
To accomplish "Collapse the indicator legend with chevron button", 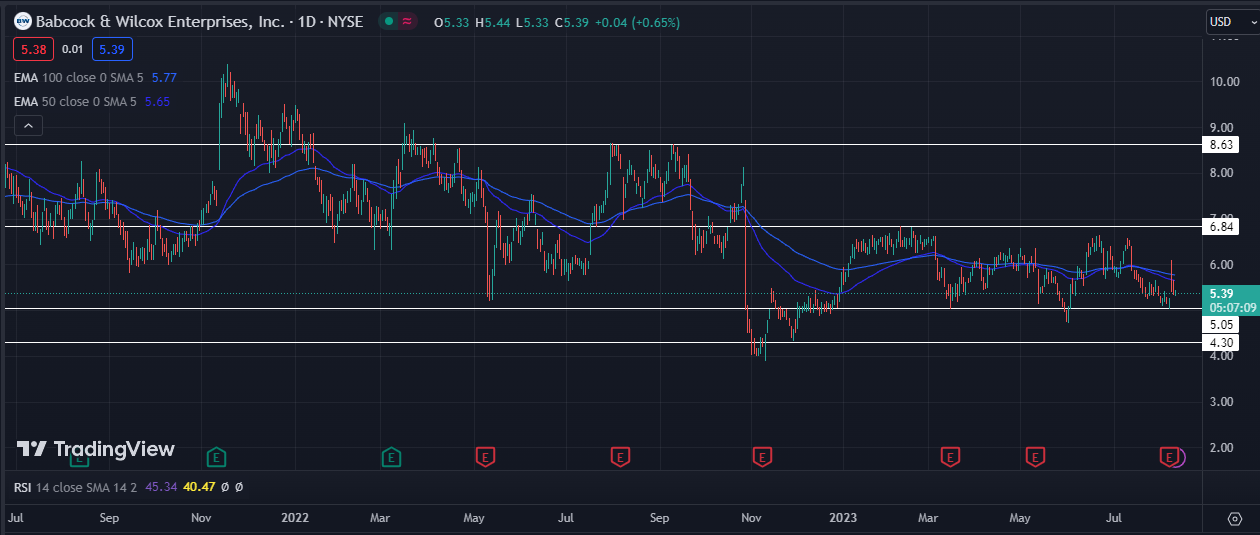I will tap(28, 125).
